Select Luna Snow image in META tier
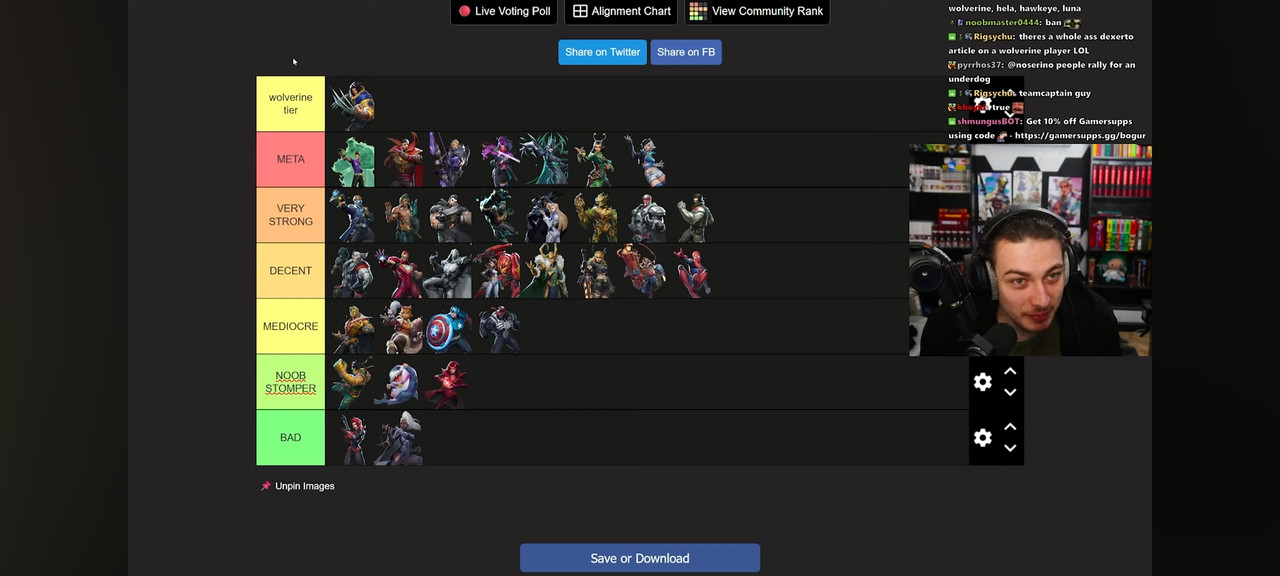Image resolution: width=1280 pixels, height=576 pixels. 645,160
